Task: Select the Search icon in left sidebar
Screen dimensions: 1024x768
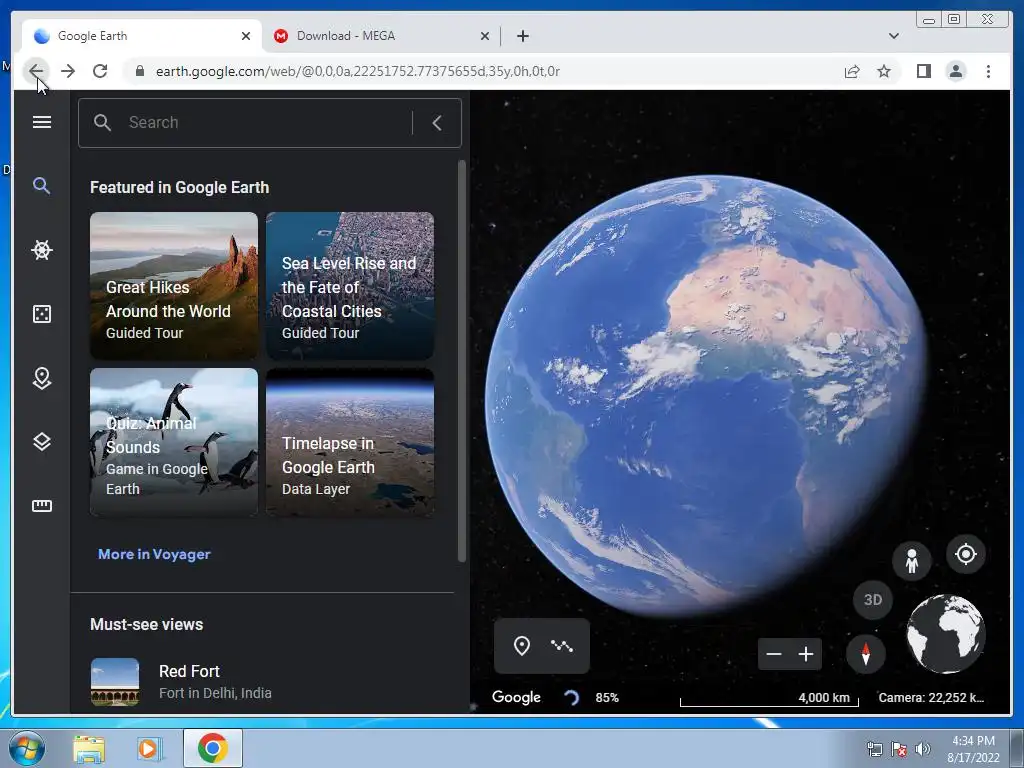Action: point(42,186)
